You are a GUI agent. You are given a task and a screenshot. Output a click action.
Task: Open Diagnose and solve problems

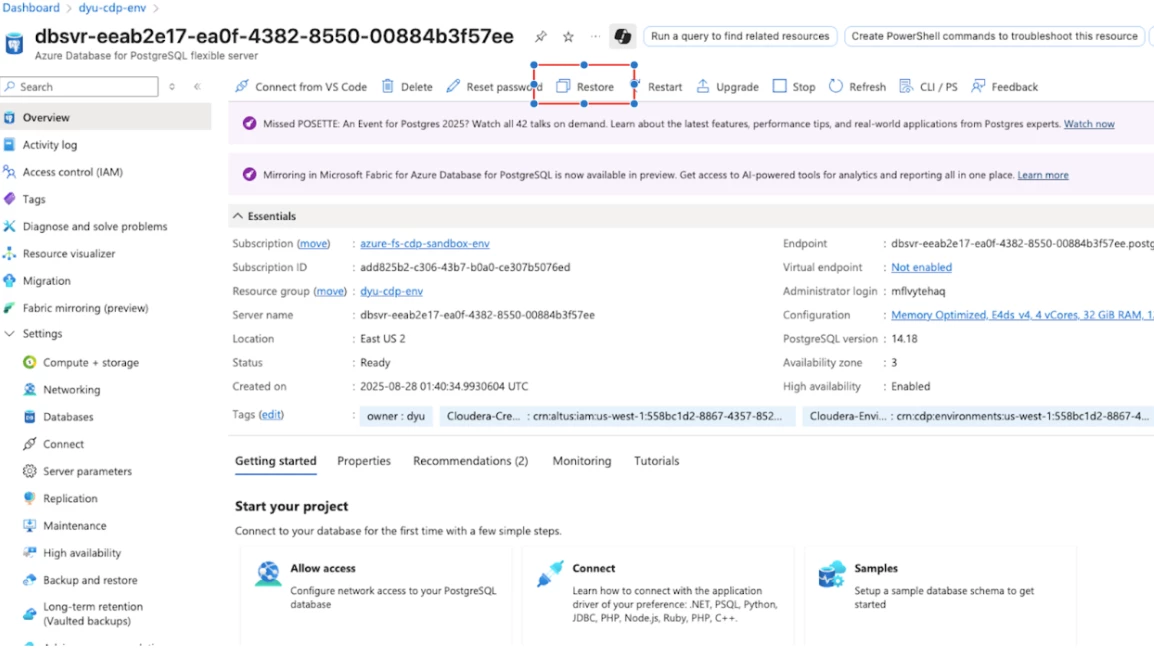click(95, 227)
